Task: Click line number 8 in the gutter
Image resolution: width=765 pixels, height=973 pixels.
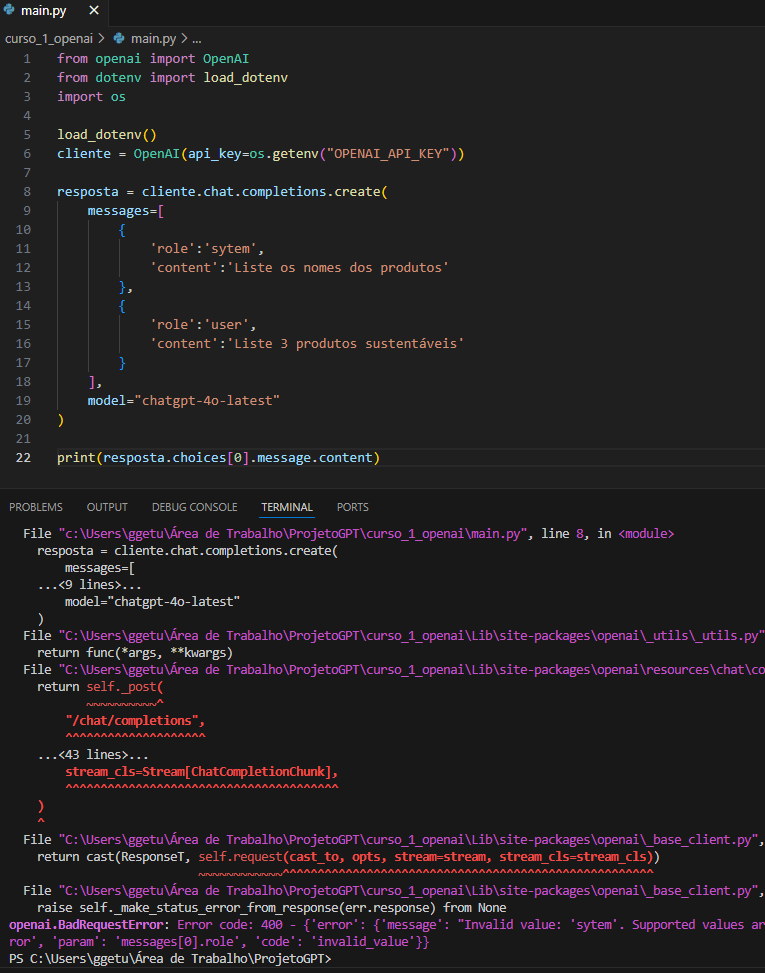Action: point(27,192)
